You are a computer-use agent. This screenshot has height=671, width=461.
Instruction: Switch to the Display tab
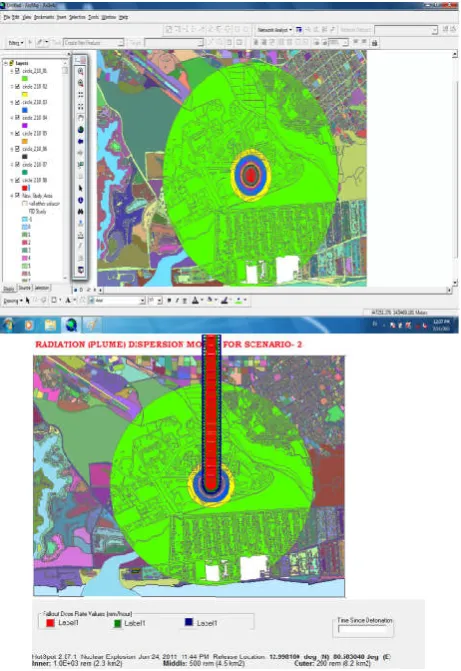coord(9,288)
